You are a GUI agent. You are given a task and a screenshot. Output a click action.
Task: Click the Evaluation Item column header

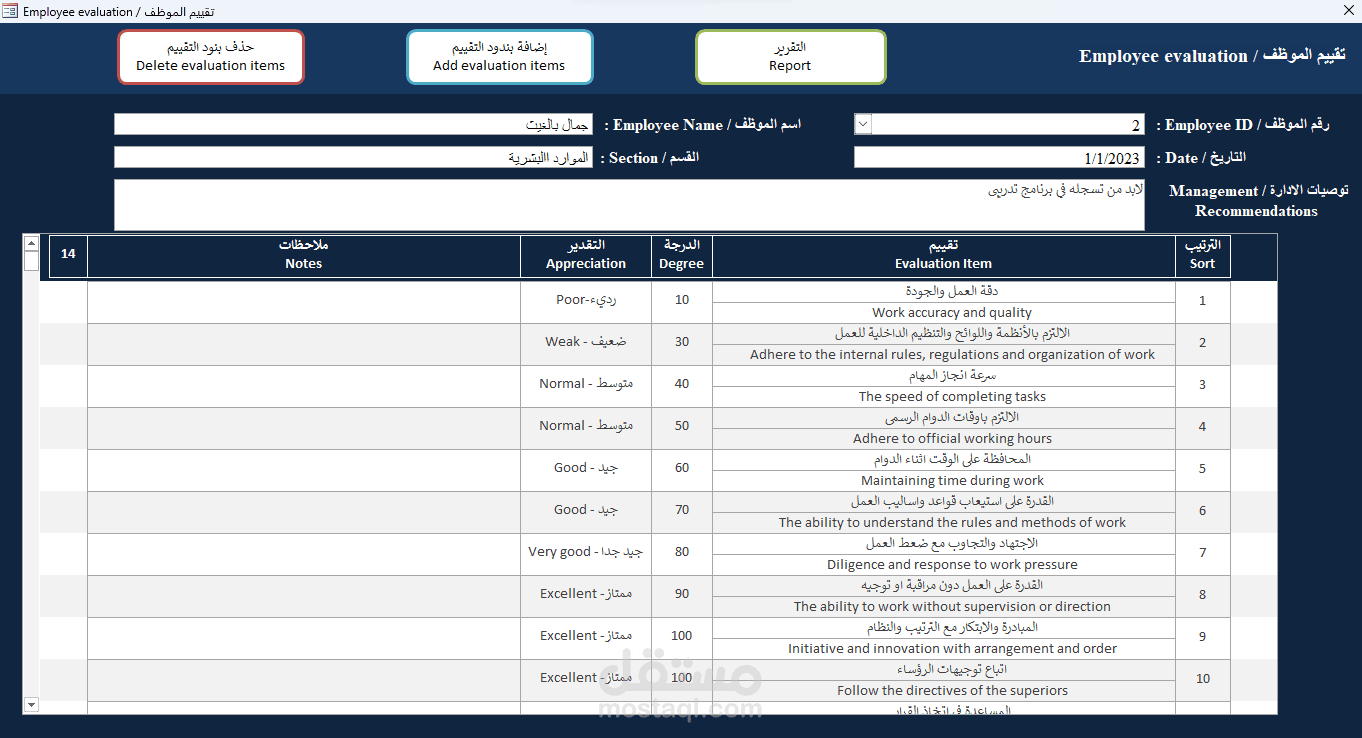point(944,256)
